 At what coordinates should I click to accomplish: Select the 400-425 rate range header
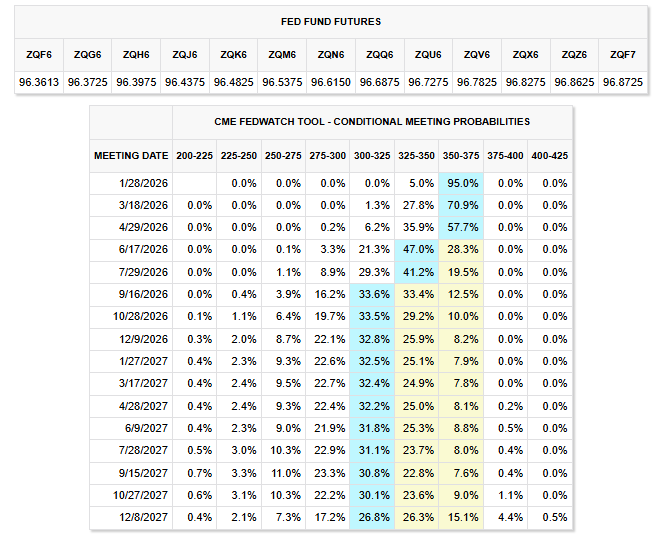(550, 156)
